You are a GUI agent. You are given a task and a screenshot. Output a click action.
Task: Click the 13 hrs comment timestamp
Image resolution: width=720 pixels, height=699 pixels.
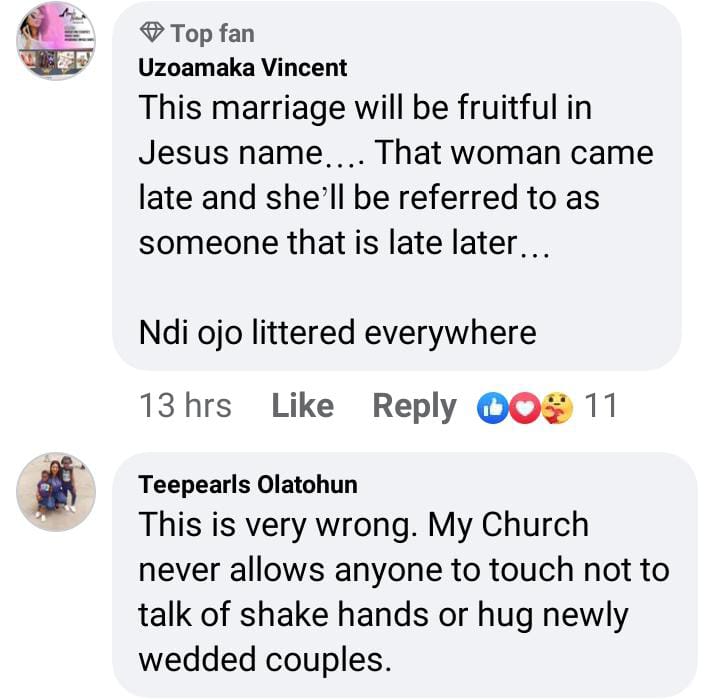pyautogui.click(x=185, y=406)
